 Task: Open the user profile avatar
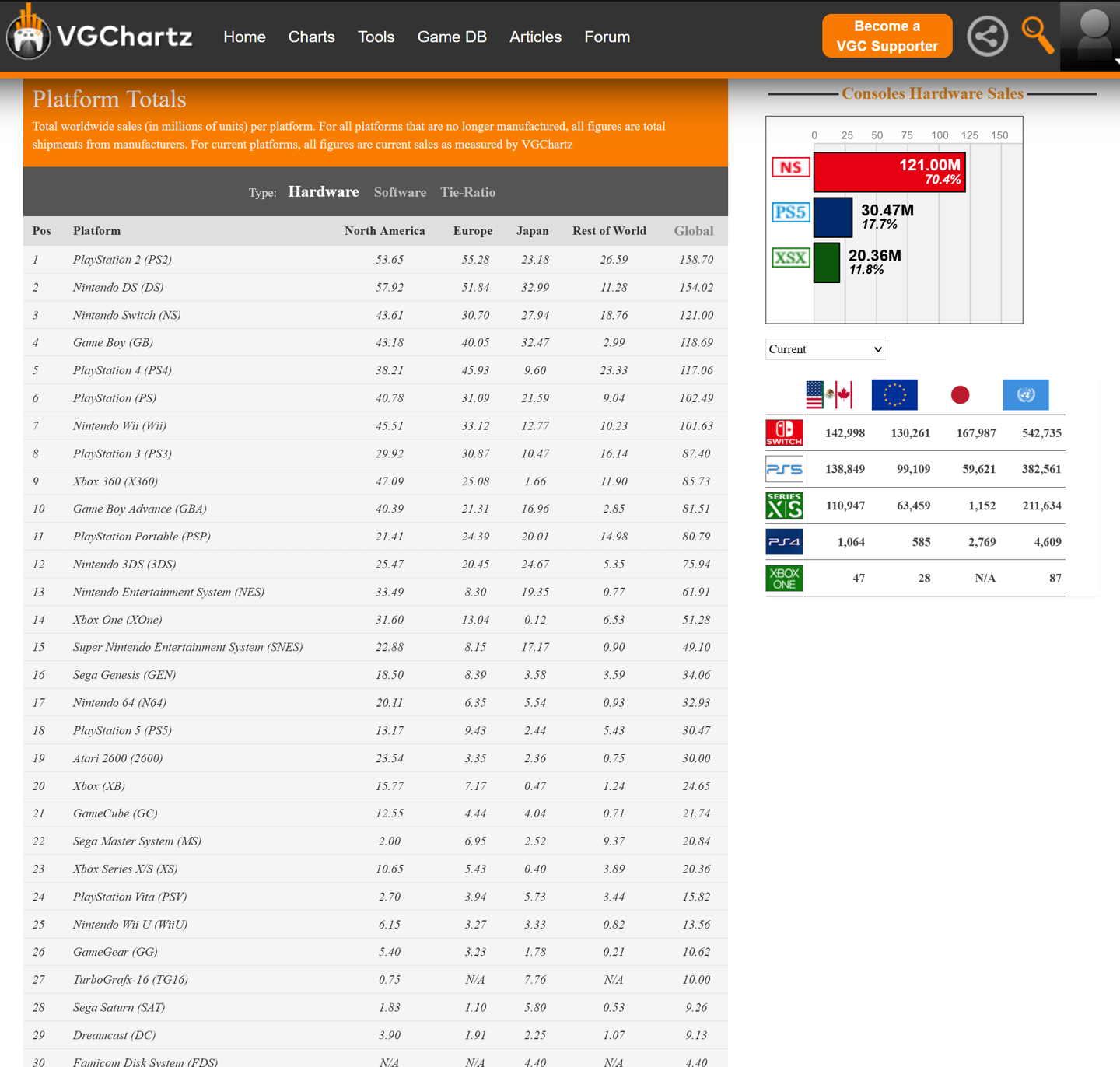pos(1093,36)
